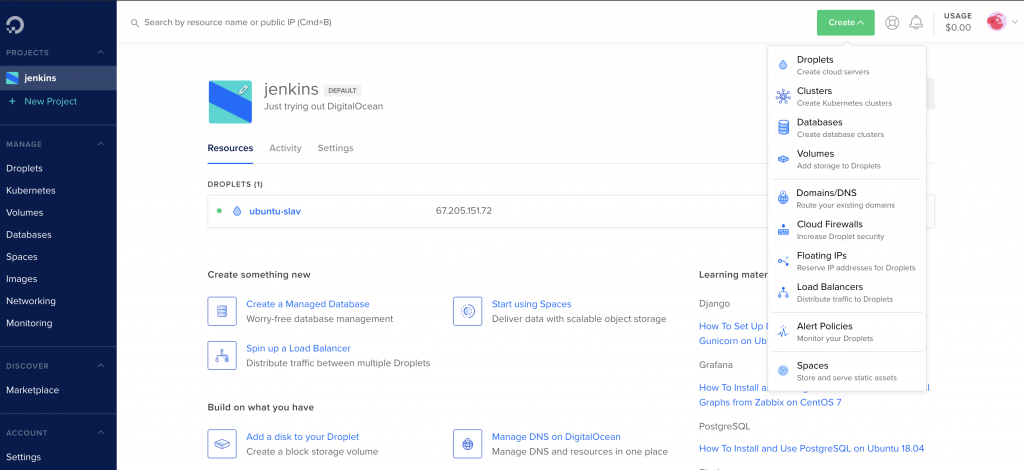Viewport: 1024px width, 470px height.
Task: Switch to the Resources tab
Action: pos(231,148)
